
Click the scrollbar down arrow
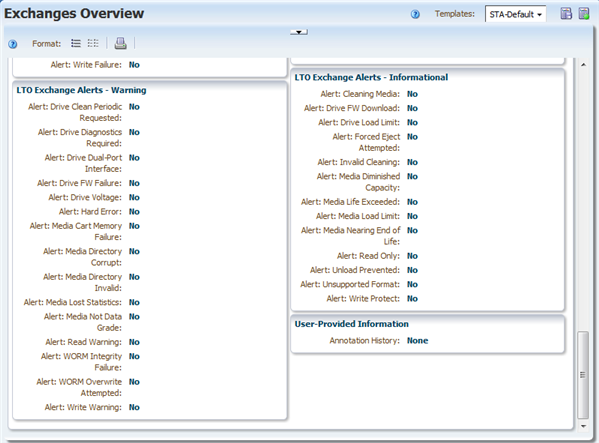[583, 426]
